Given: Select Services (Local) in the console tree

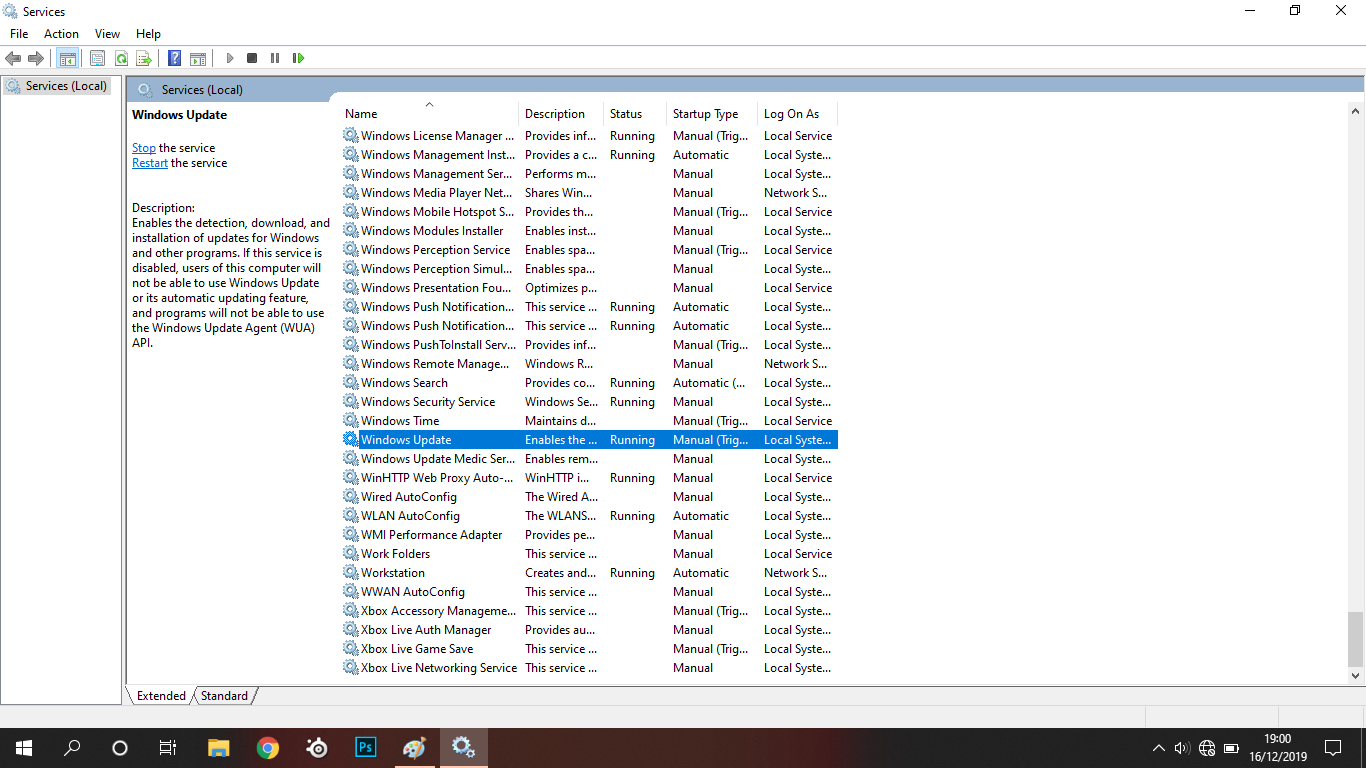Looking at the screenshot, I should pyautogui.click(x=57, y=86).
